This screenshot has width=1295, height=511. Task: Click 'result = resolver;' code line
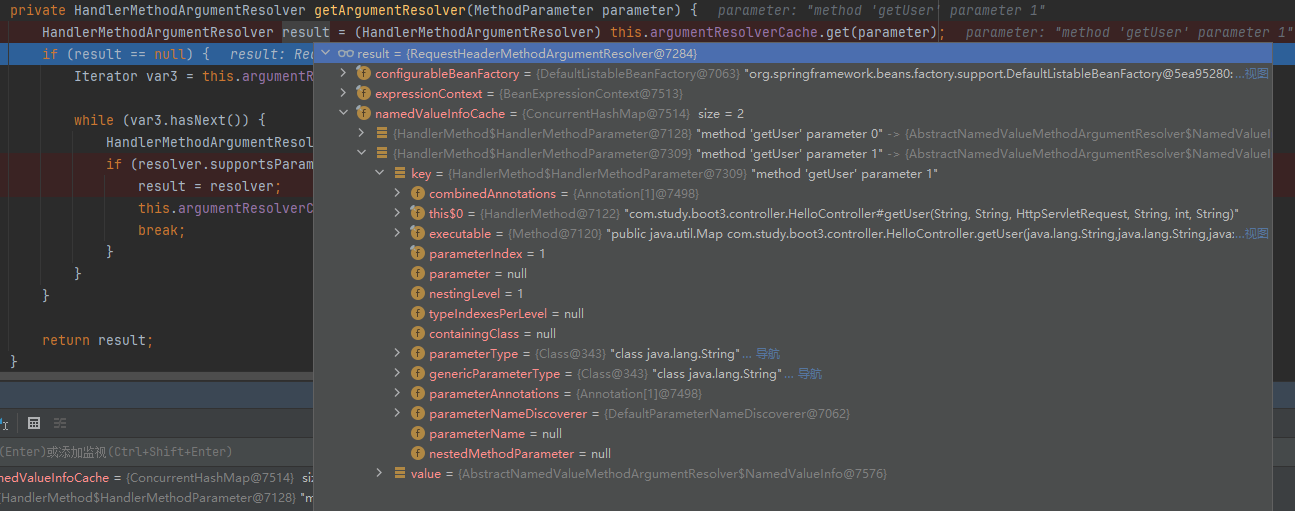[x=210, y=186]
